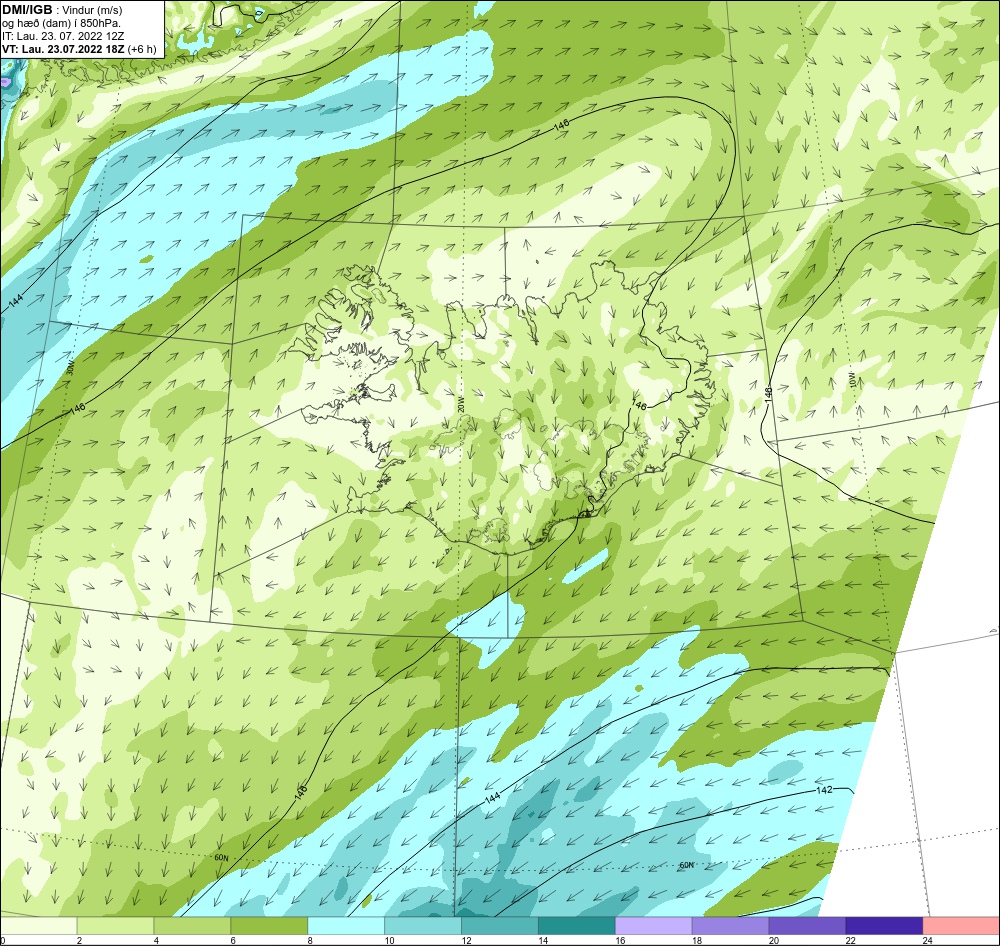Click the 20W longitude label

(460, 404)
